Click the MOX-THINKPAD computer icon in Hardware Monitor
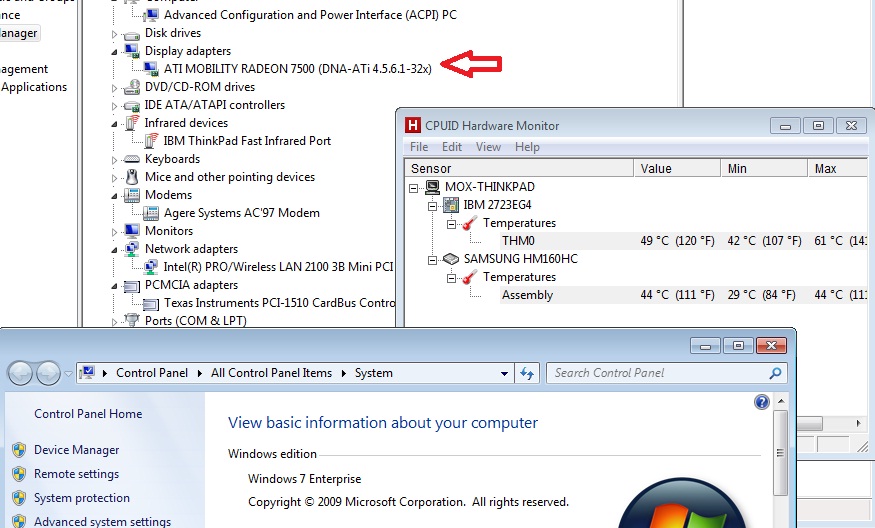The image size is (875, 528). click(x=432, y=187)
